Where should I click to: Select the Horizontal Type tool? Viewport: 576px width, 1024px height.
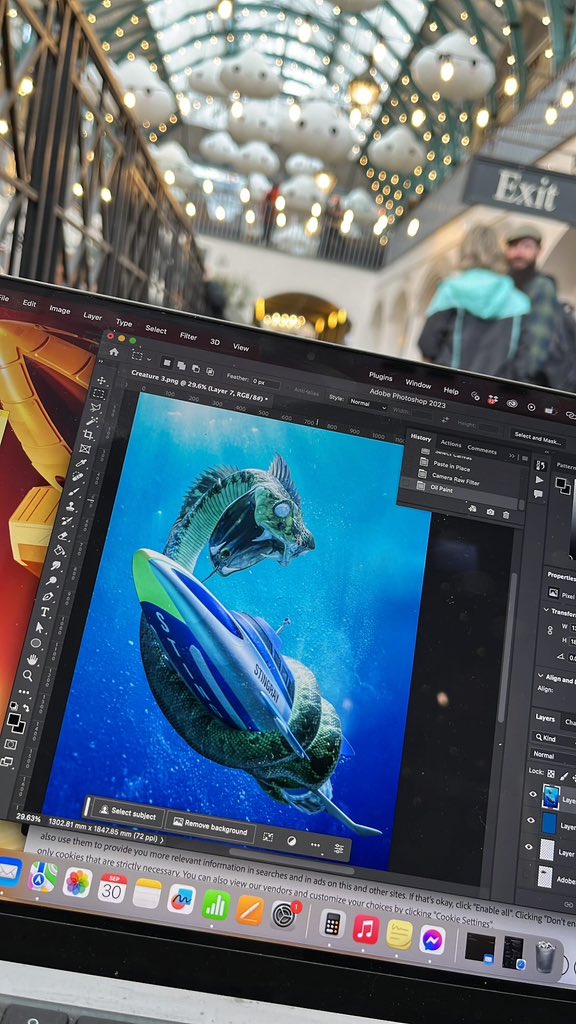[x=44, y=612]
